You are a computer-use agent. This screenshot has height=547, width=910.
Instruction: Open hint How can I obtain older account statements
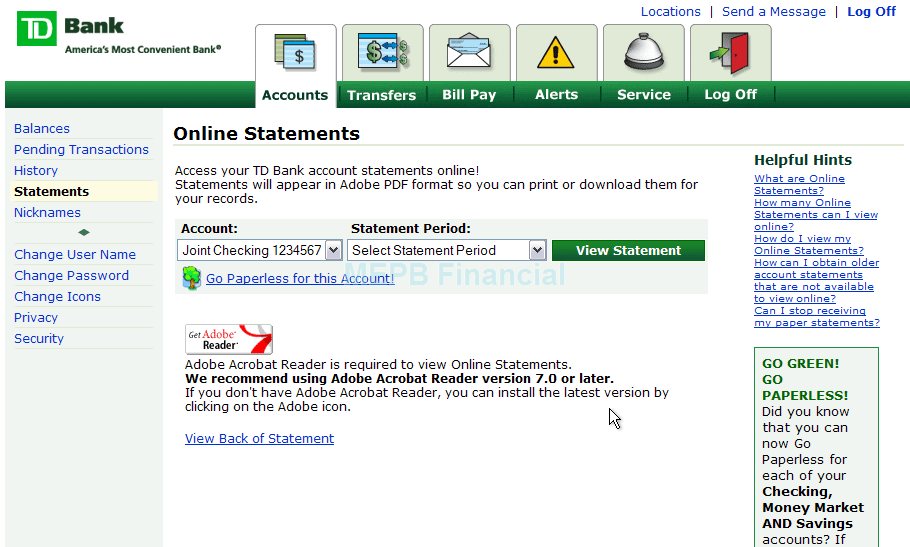click(x=816, y=280)
